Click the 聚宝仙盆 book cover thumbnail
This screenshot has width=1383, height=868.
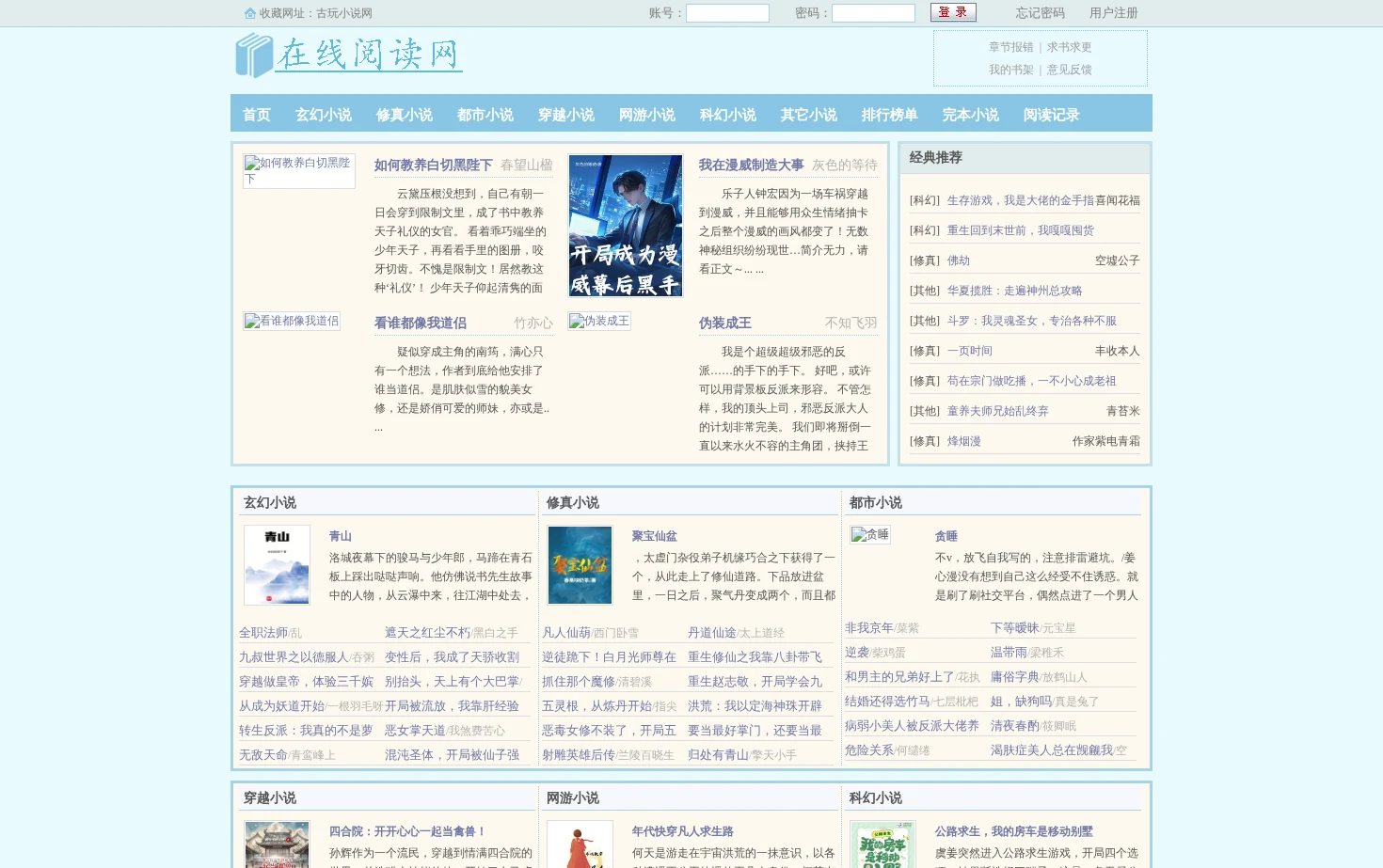coord(580,565)
